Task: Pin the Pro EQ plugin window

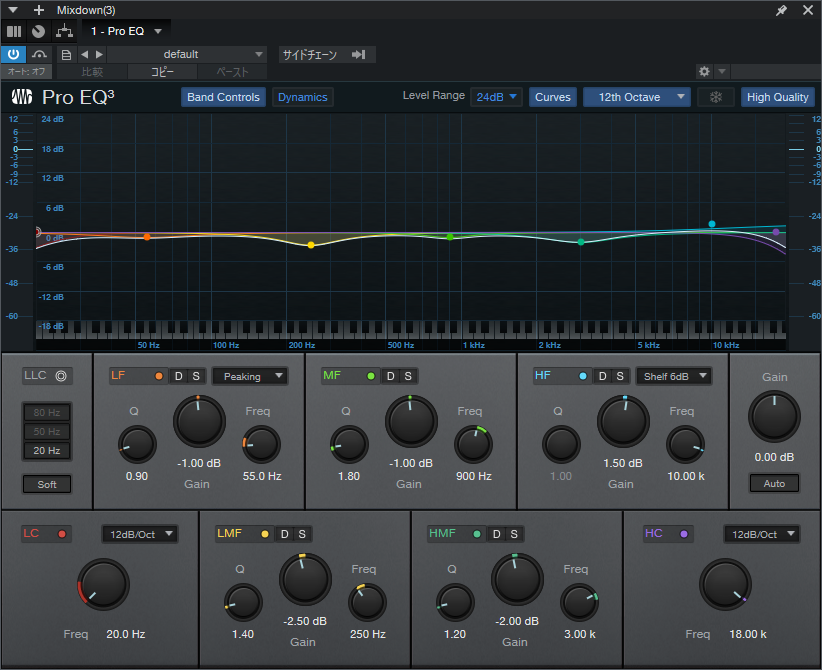Action: (x=782, y=10)
